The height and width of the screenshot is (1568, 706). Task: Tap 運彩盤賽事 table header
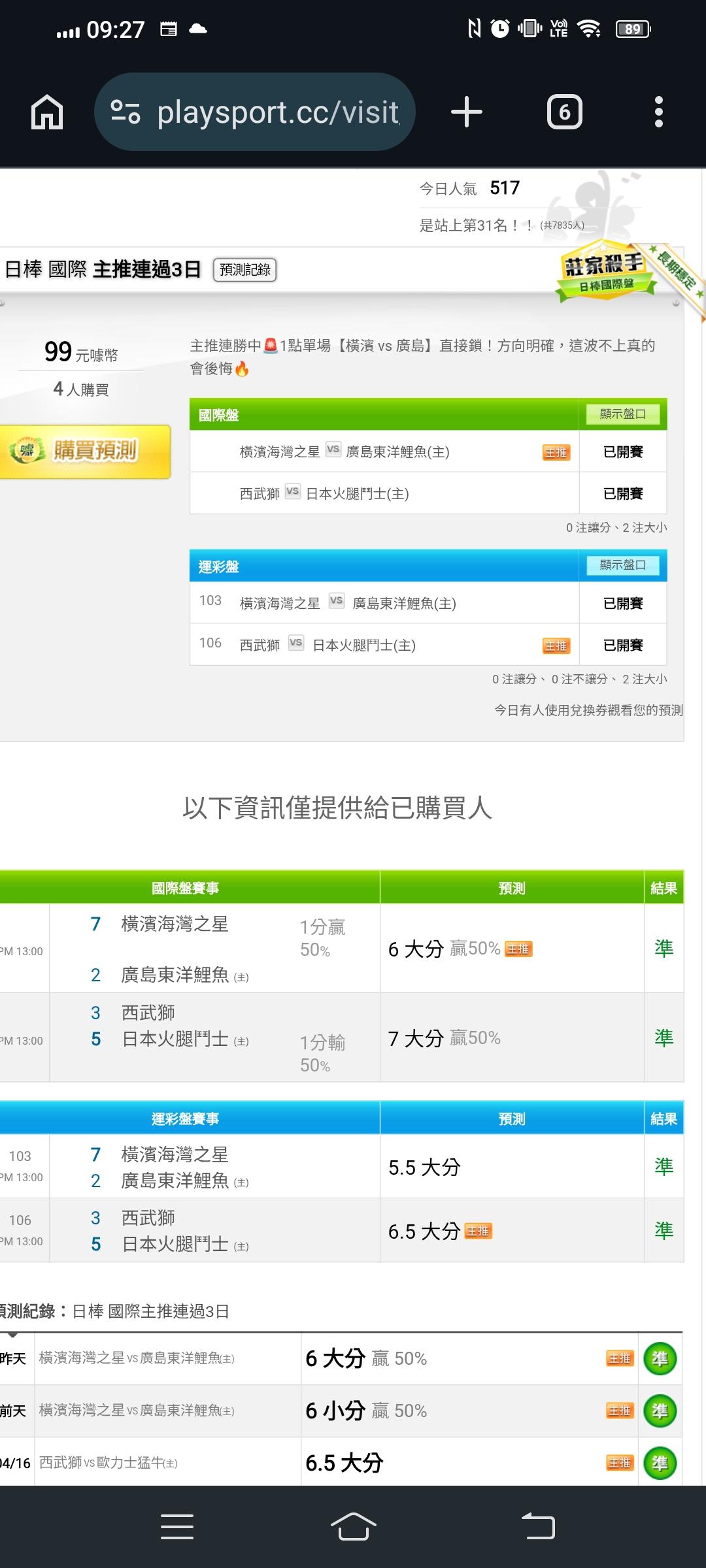pos(185,1119)
